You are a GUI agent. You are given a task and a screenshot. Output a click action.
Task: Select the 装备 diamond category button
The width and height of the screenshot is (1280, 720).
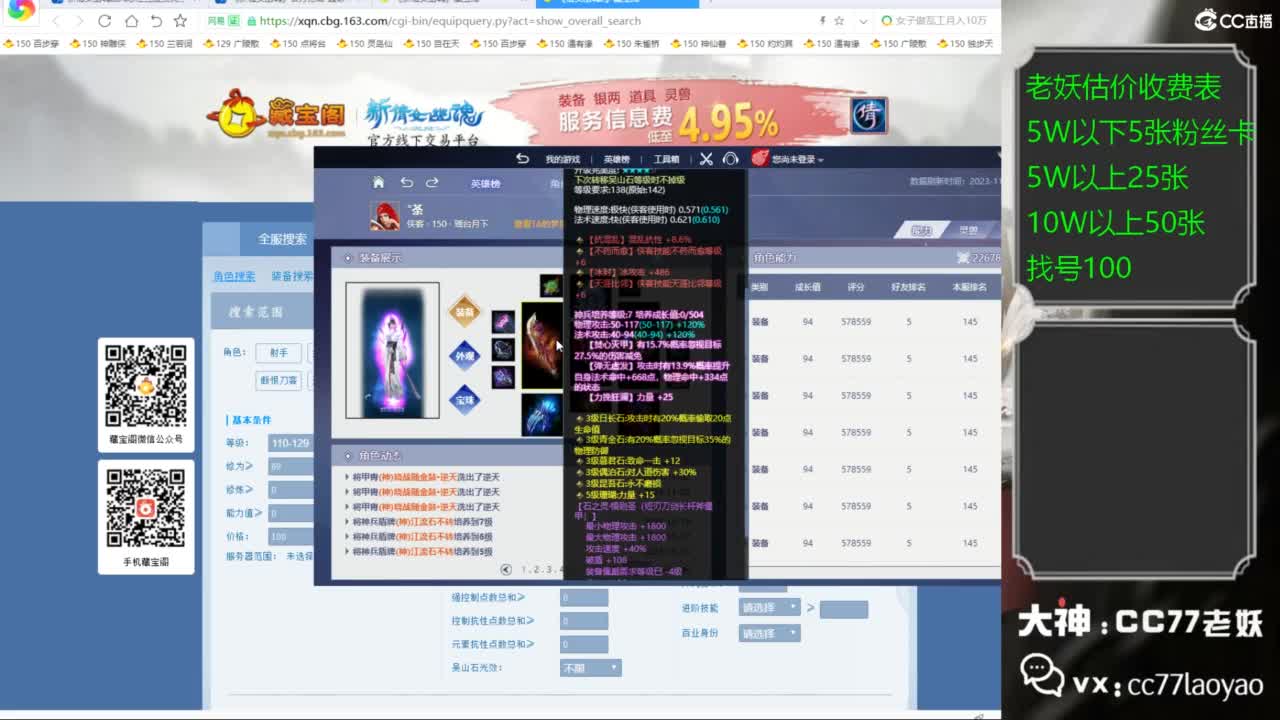click(x=464, y=311)
